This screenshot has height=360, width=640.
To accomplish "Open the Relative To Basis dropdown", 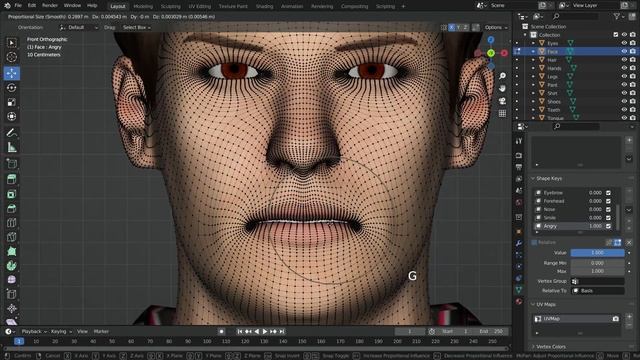I will (x=598, y=291).
